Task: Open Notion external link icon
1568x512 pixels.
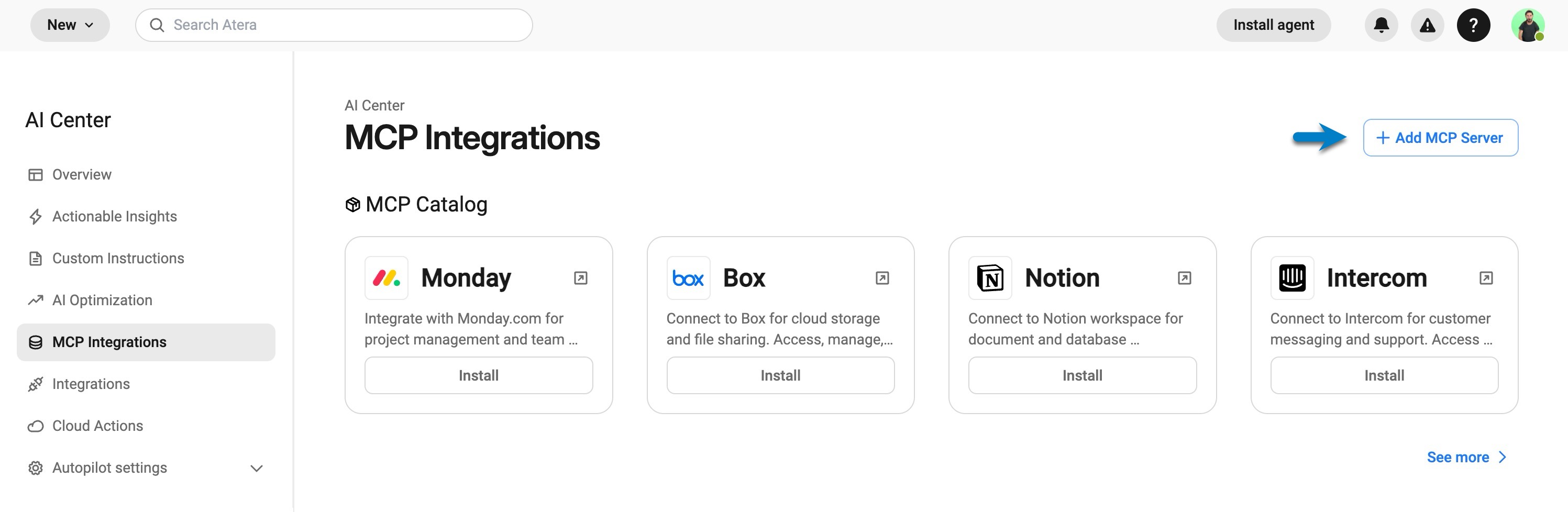Action: 1184,278
